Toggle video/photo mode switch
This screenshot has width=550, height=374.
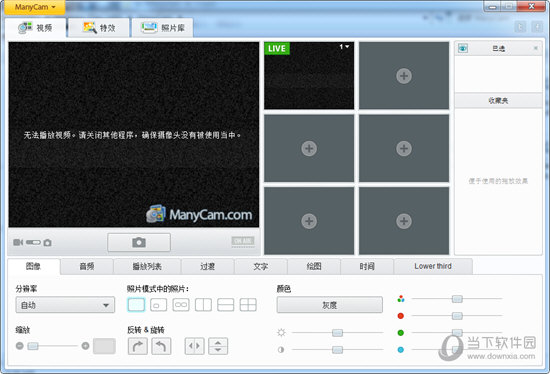pos(33,242)
